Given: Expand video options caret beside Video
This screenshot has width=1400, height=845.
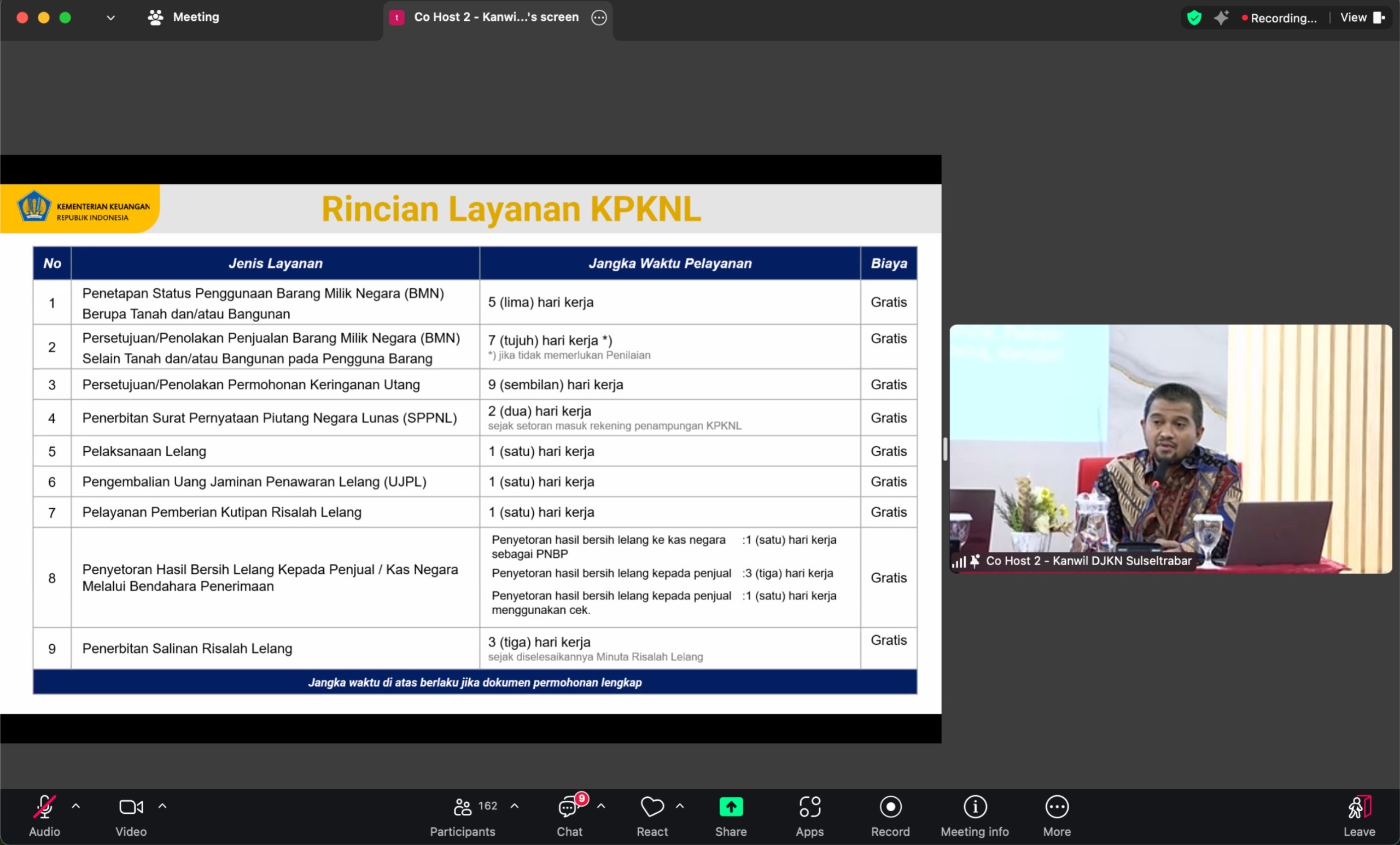Looking at the screenshot, I should point(162,806).
